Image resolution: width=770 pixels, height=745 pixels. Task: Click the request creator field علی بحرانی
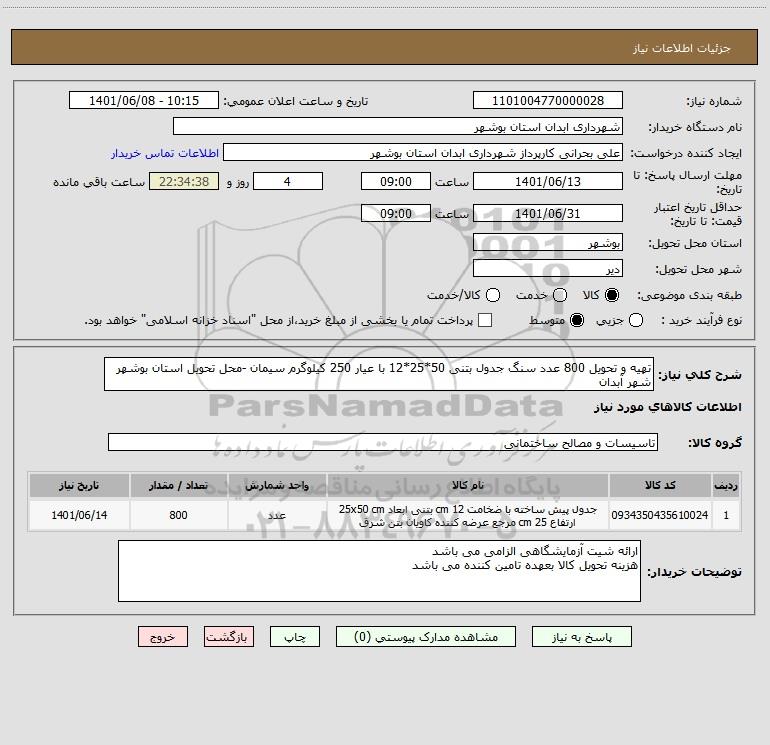(423, 153)
